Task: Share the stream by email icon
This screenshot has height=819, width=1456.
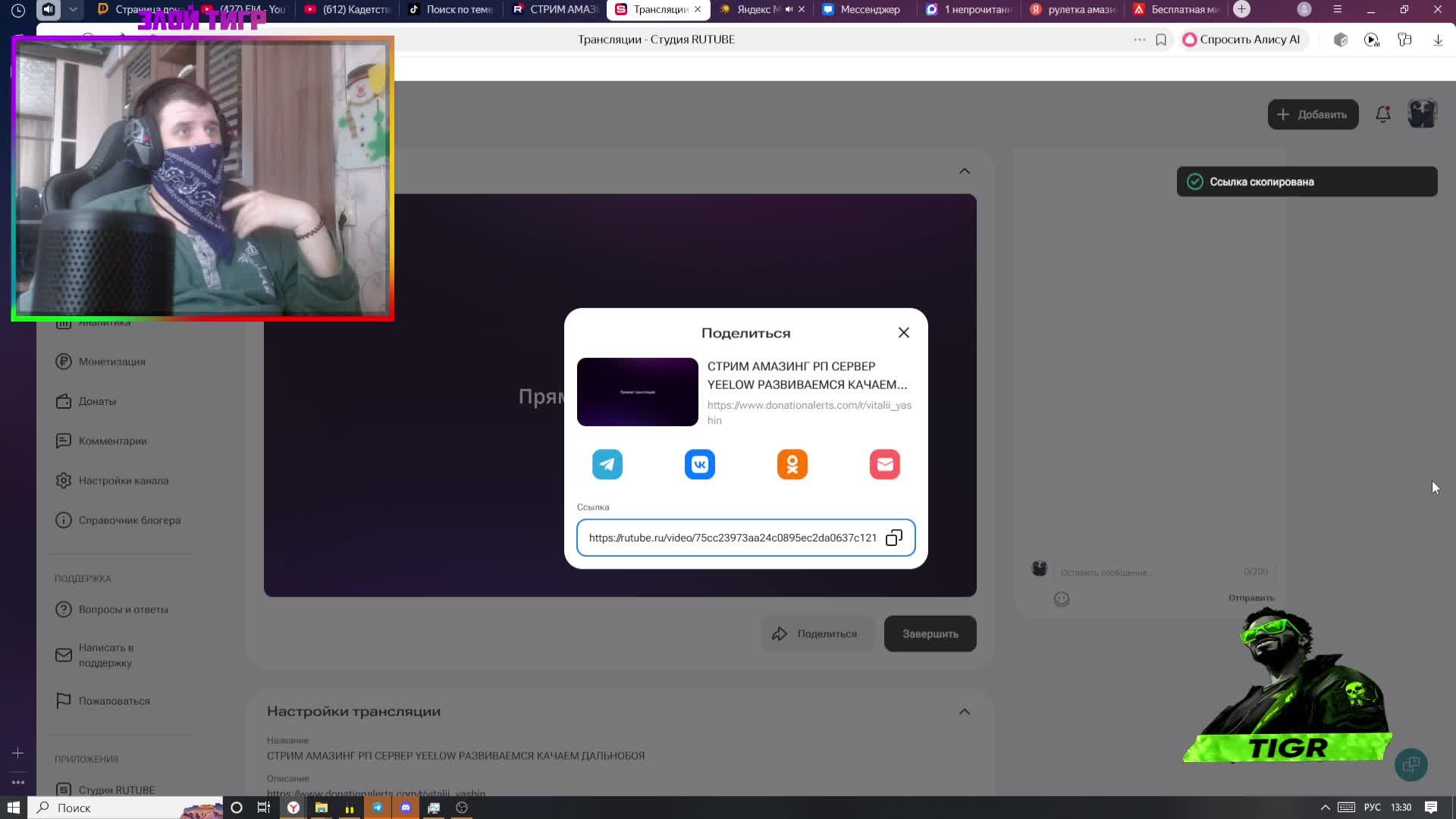Action: point(884,464)
